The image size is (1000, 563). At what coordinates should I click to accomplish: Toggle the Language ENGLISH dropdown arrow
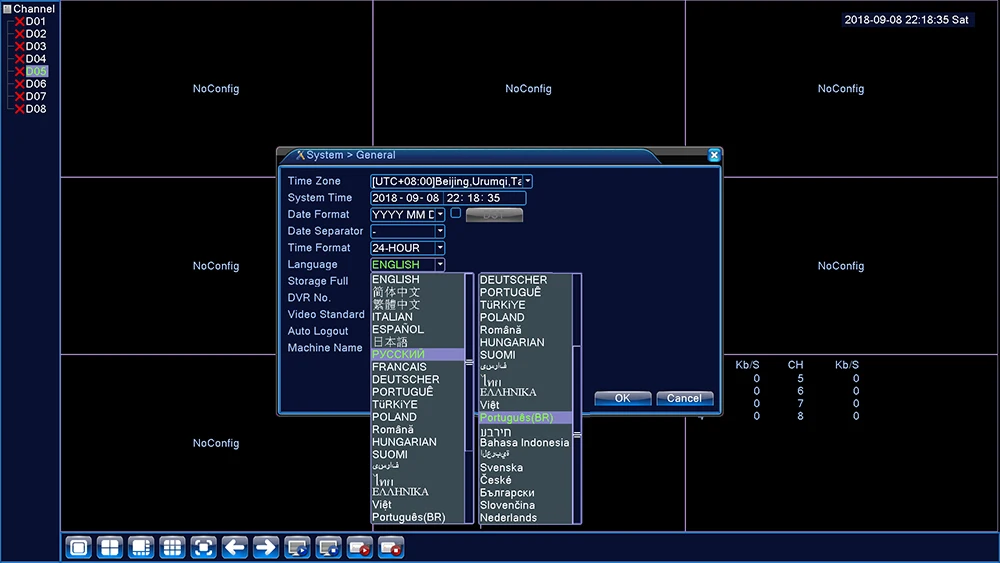point(440,264)
